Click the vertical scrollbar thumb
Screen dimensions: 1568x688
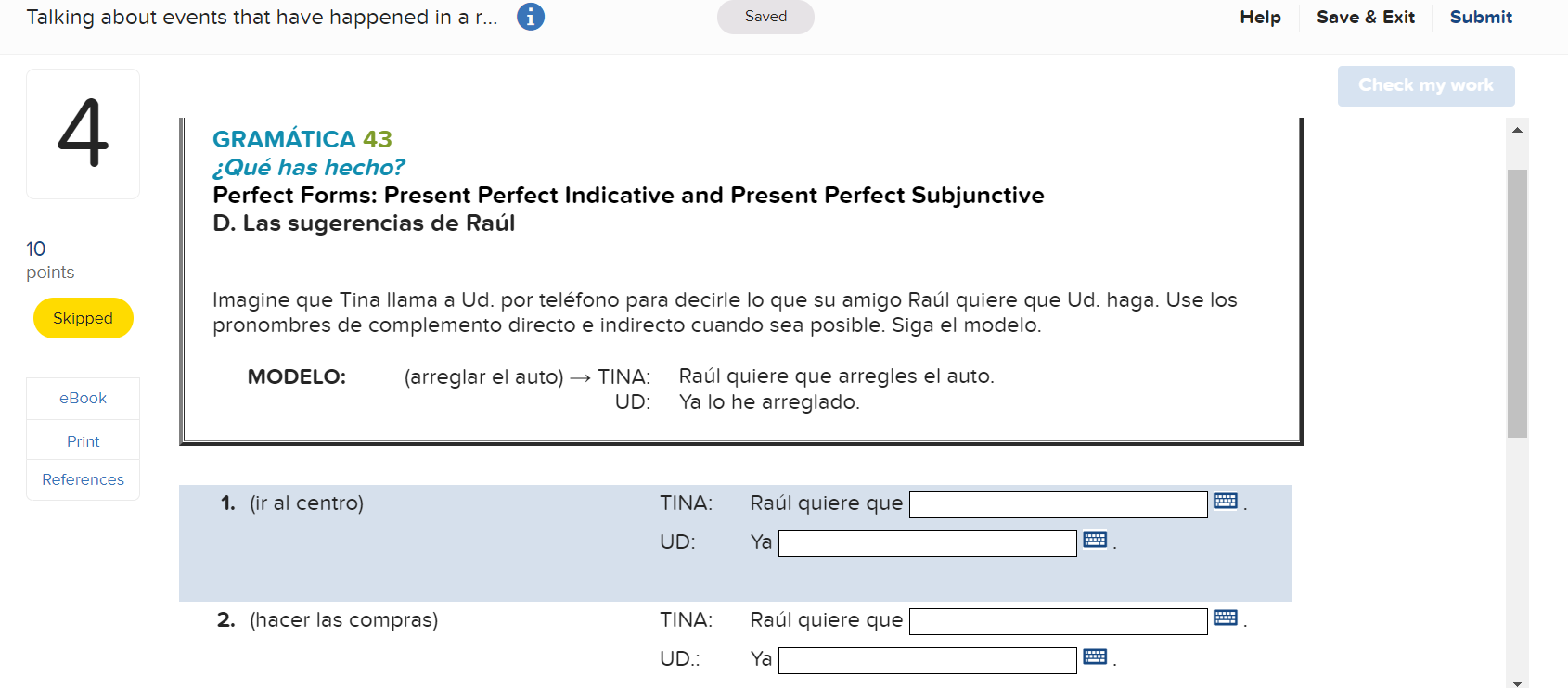1517,303
